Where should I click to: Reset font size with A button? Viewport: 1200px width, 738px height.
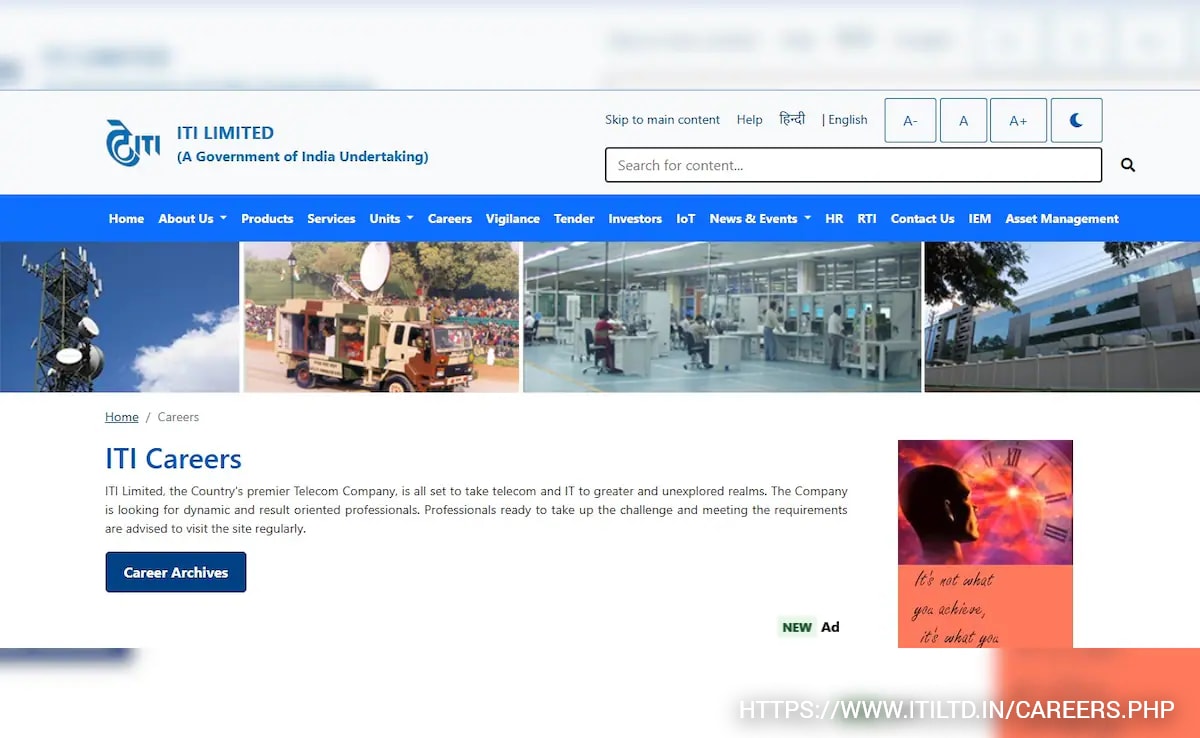click(963, 120)
